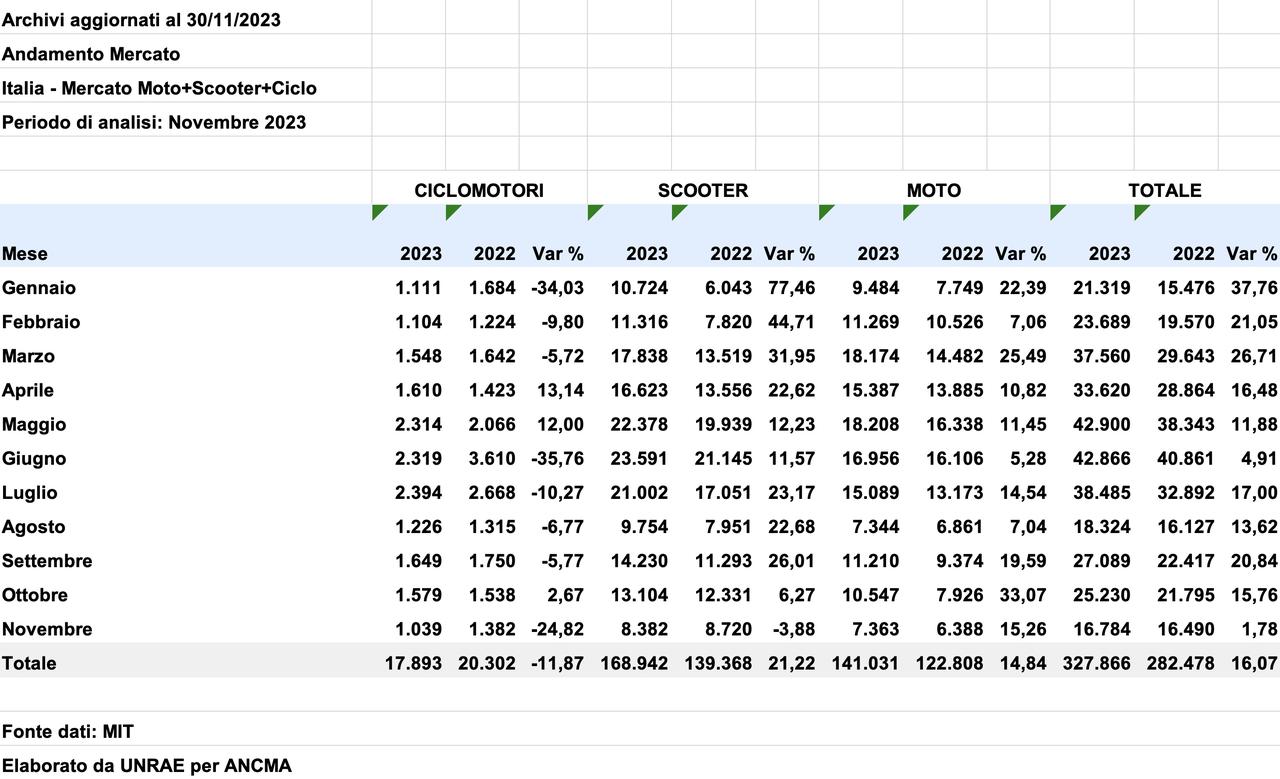Click green triangle marker above Ciclomotori 2023 column
The height and width of the screenshot is (779, 1280).
click(377, 210)
